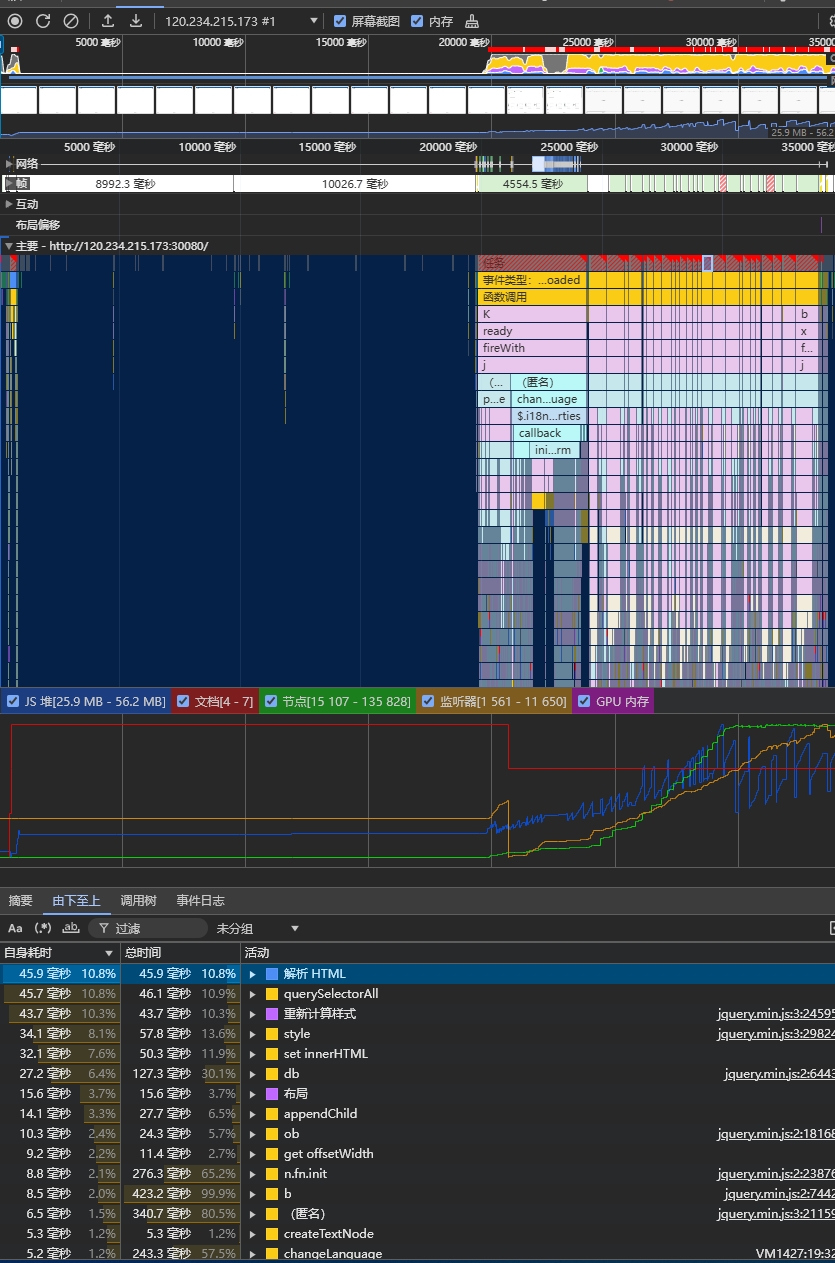
Task: Open jquery.min.js:2:18168 source link
Action: point(776,1134)
